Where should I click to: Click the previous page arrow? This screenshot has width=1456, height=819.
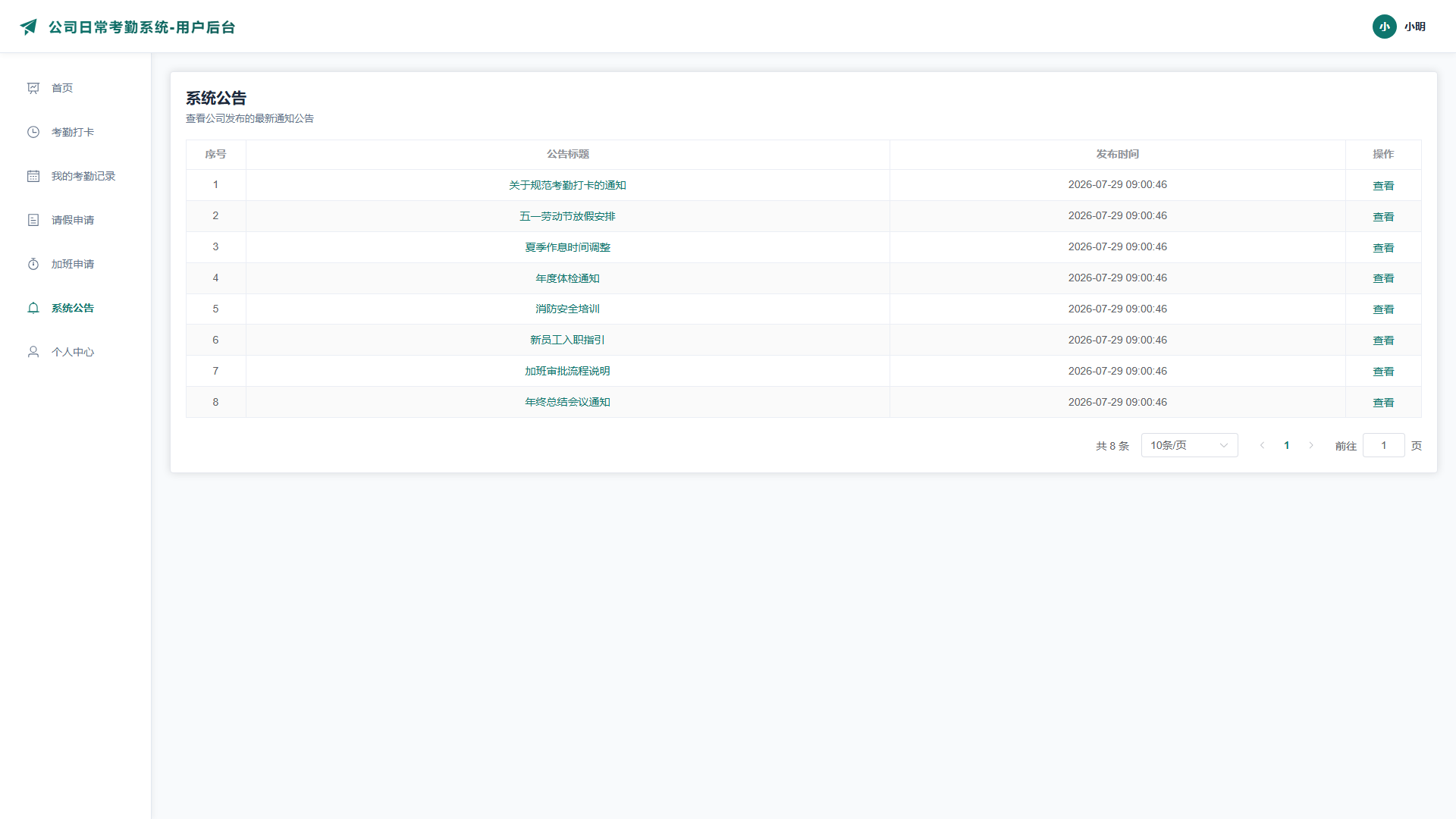point(1263,445)
